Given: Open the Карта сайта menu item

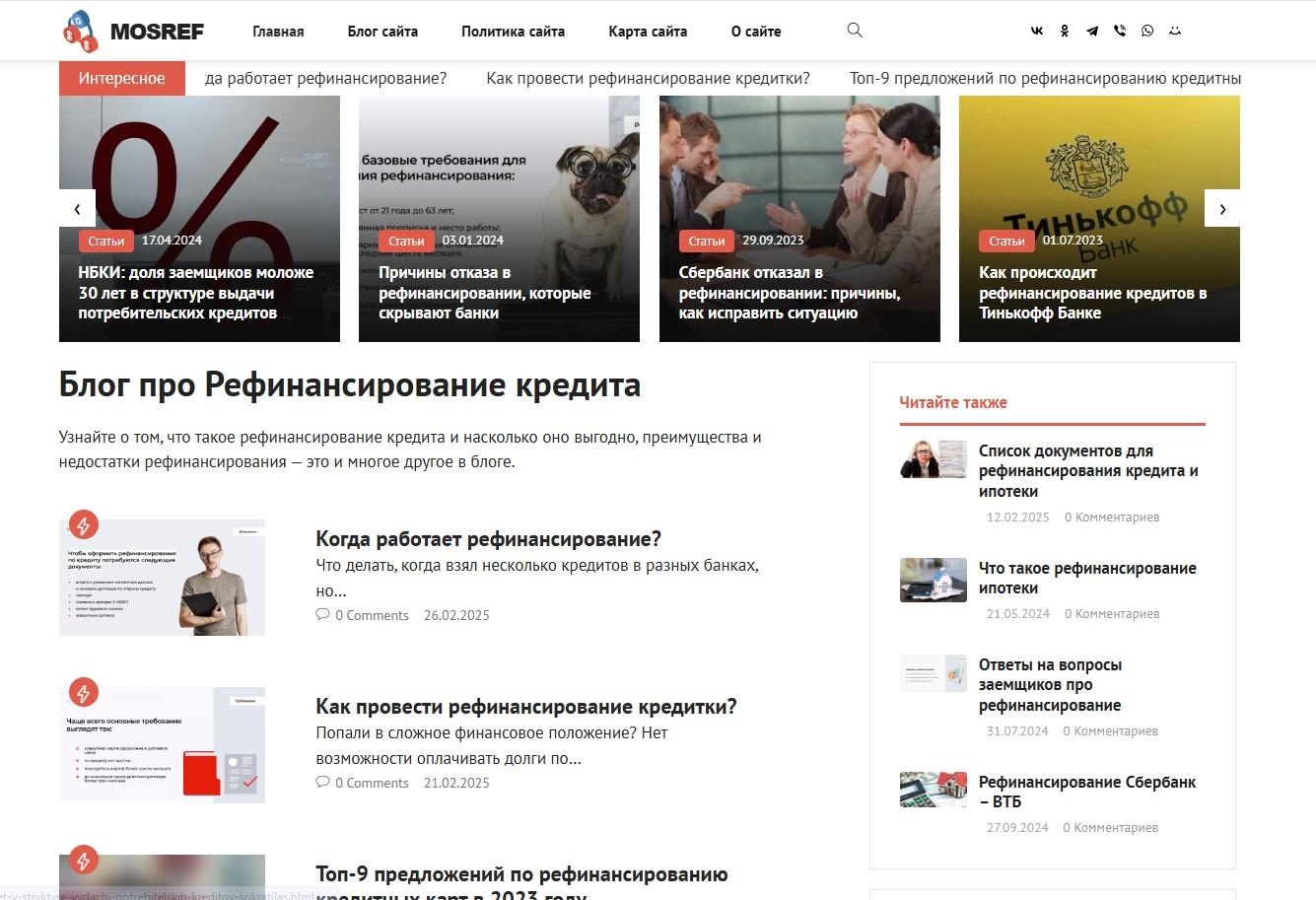Looking at the screenshot, I should click(x=648, y=32).
